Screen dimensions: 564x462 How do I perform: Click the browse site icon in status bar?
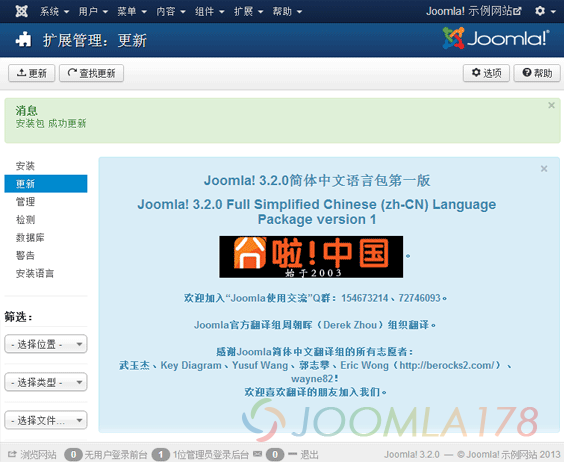coord(12,454)
